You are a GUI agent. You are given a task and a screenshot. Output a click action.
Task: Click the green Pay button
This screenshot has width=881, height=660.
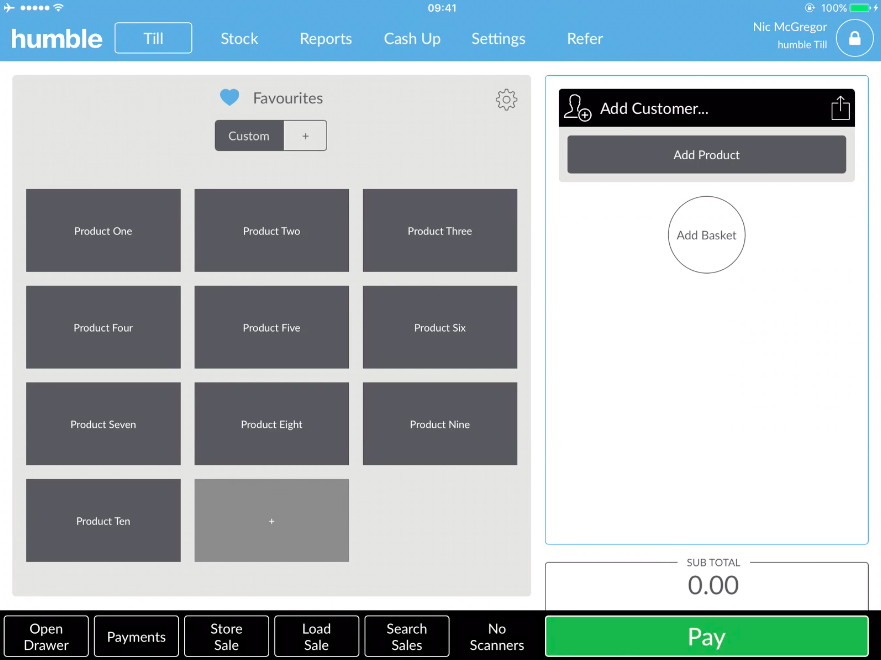[x=706, y=636]
